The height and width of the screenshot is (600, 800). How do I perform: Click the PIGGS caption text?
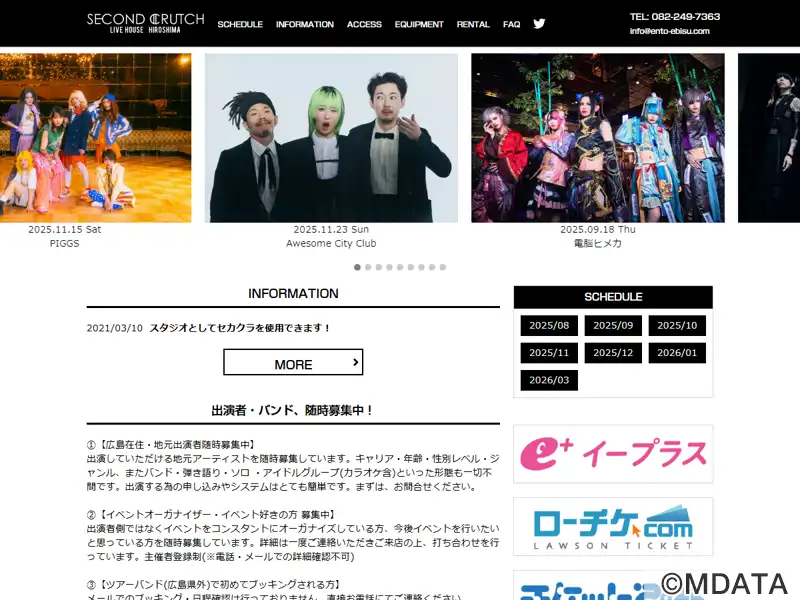coord(65,244)
